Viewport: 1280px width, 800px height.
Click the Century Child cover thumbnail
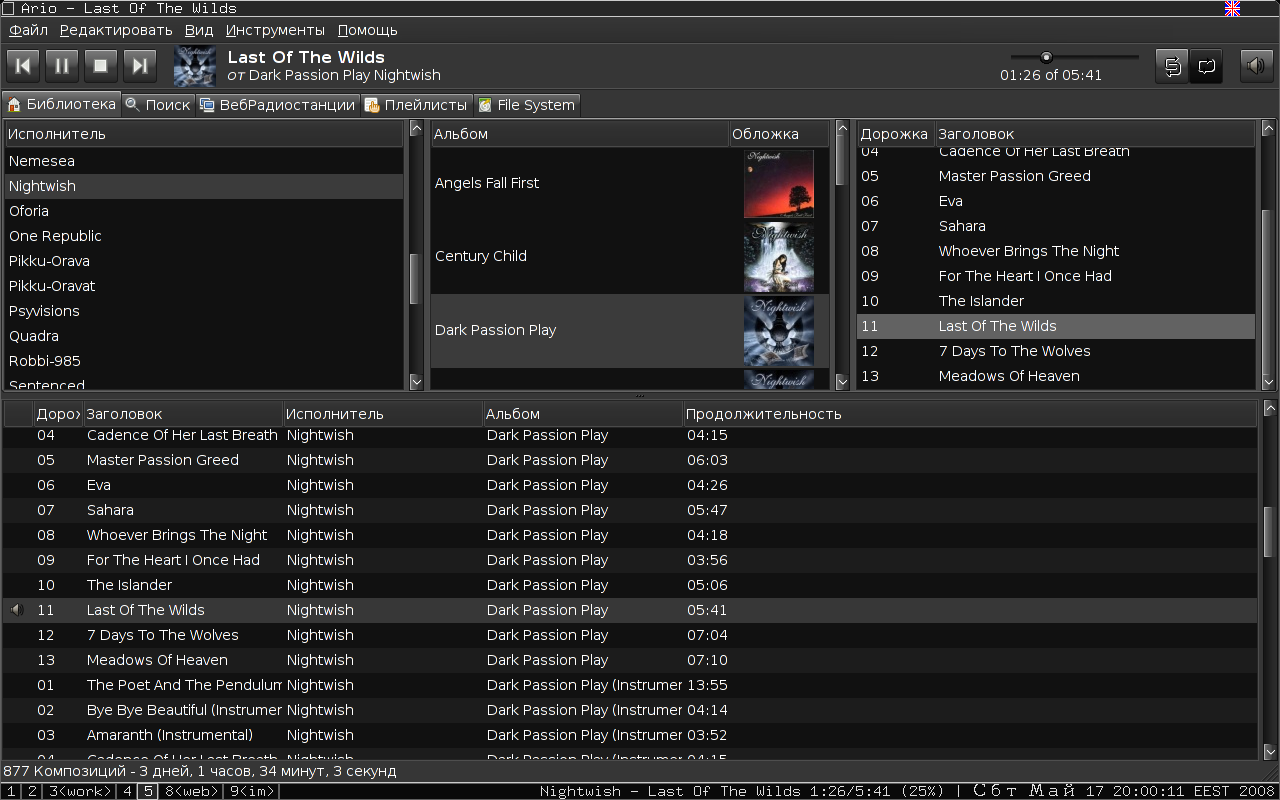779,257
